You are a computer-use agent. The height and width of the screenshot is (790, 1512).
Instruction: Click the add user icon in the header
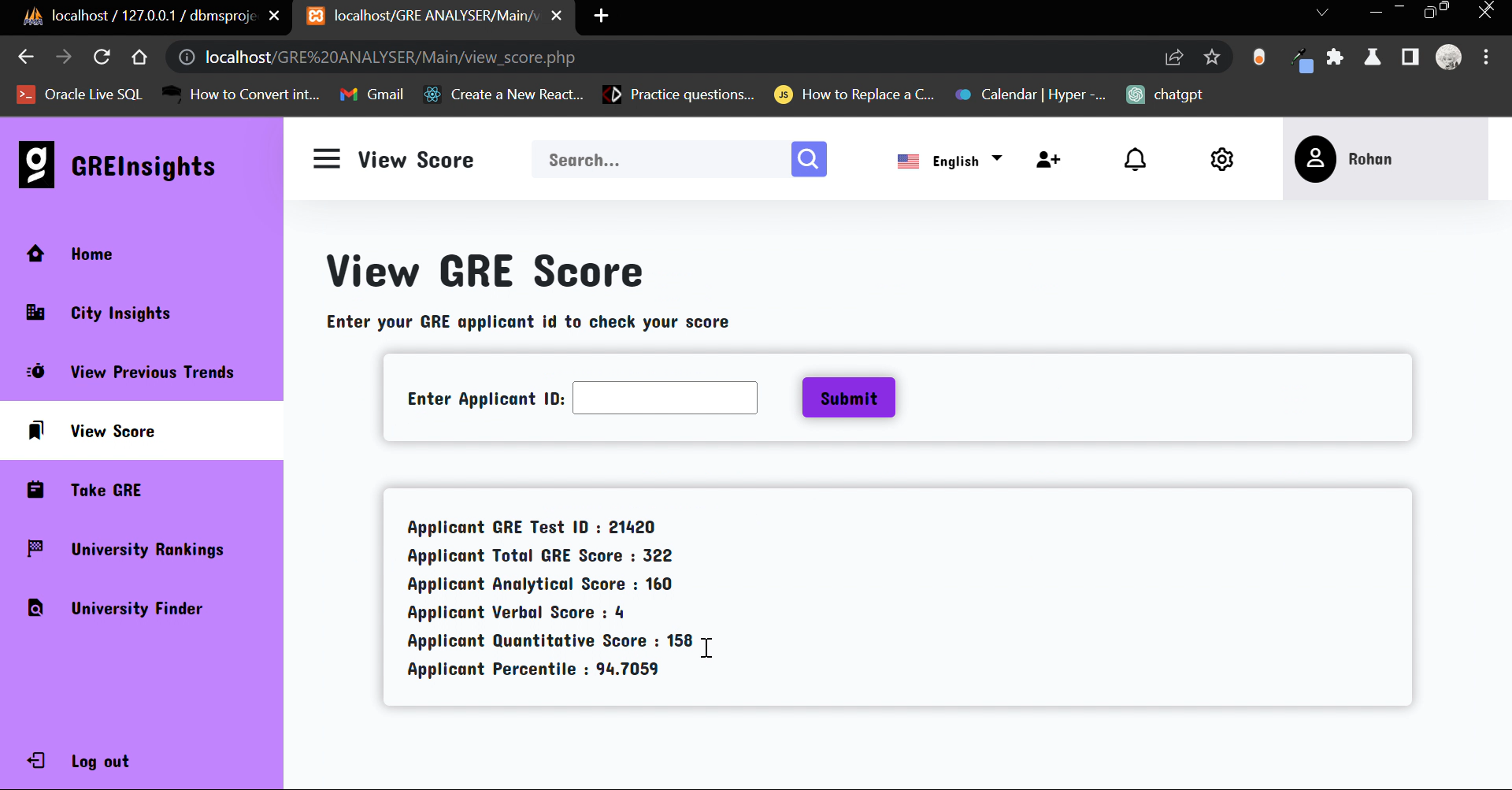click(1048, 159)
